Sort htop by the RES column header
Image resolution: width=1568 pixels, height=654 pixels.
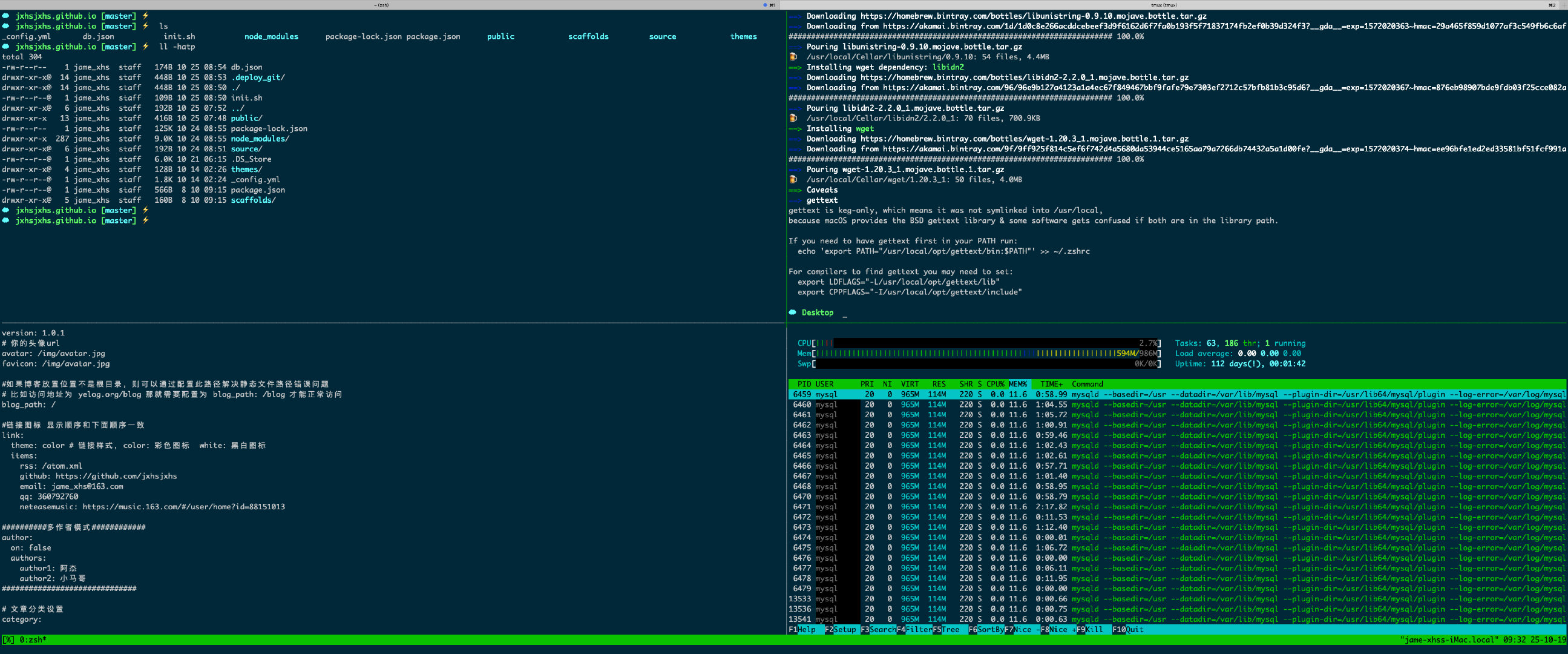tap(939, 385)
